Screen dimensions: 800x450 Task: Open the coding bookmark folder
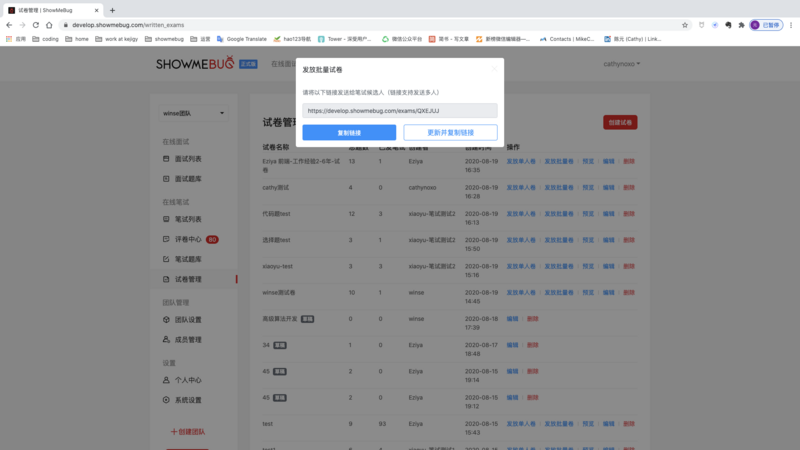[45, 39]
